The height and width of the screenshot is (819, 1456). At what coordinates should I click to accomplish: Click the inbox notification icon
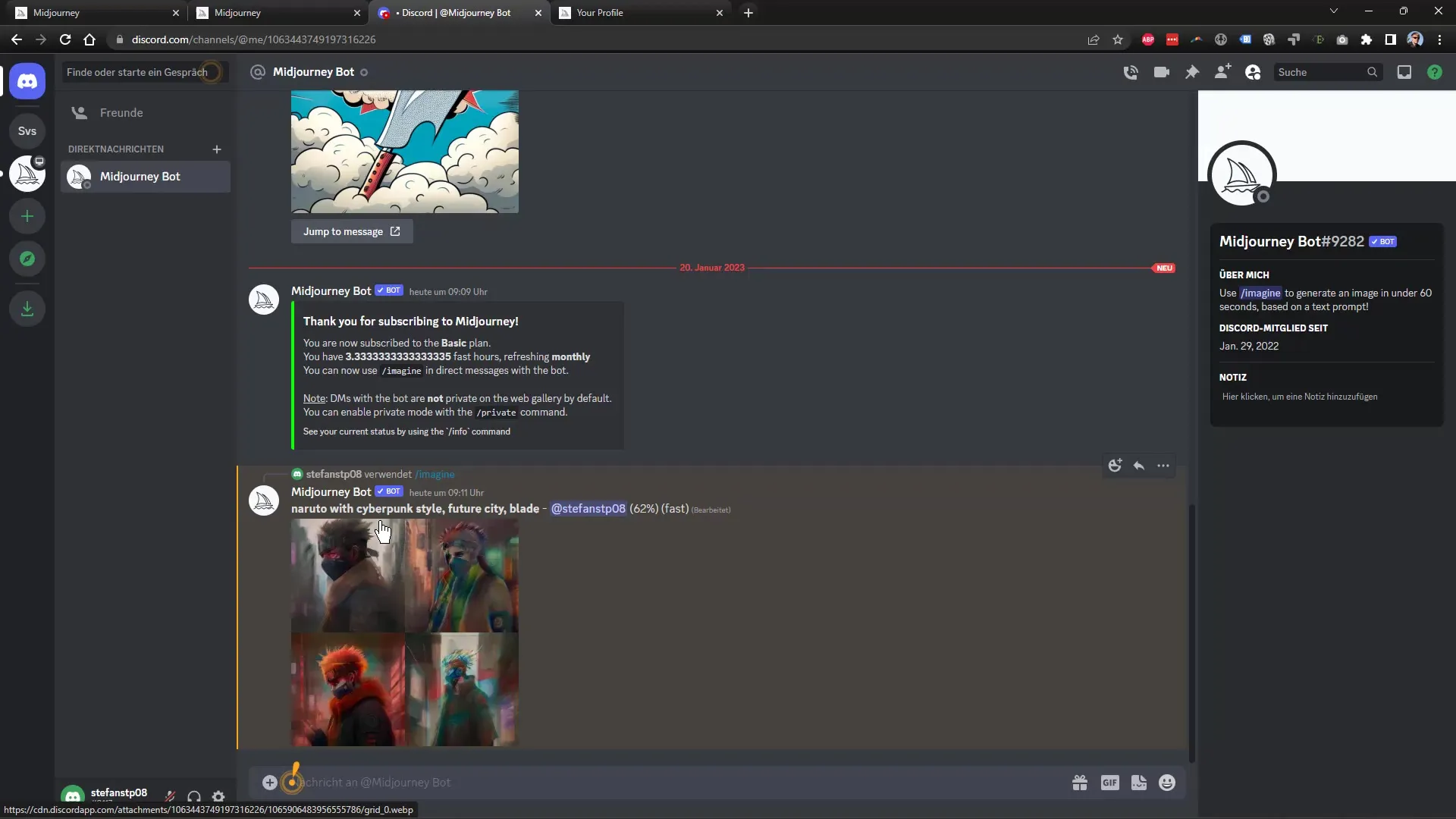[1404, 72]
